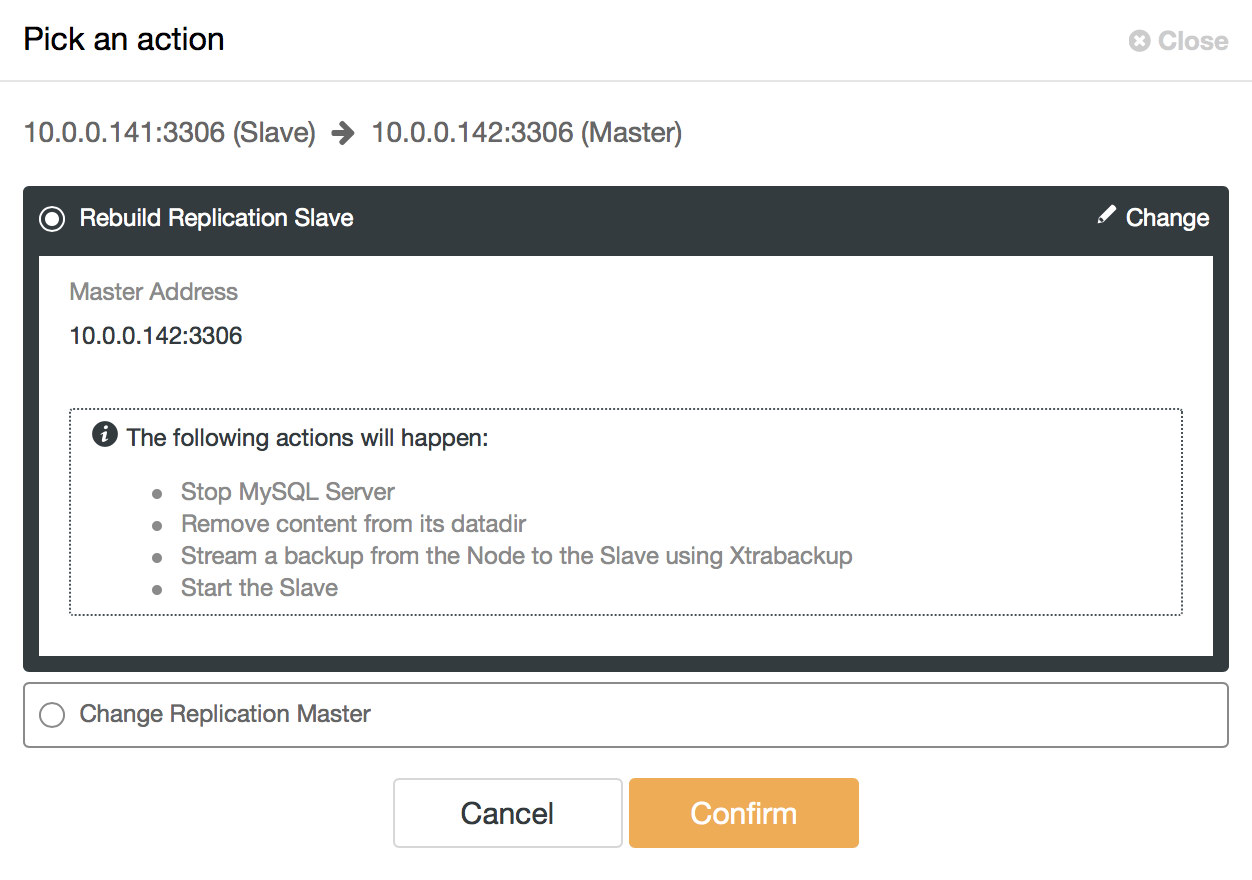Click the Close text link in the header

point(1193,41)
